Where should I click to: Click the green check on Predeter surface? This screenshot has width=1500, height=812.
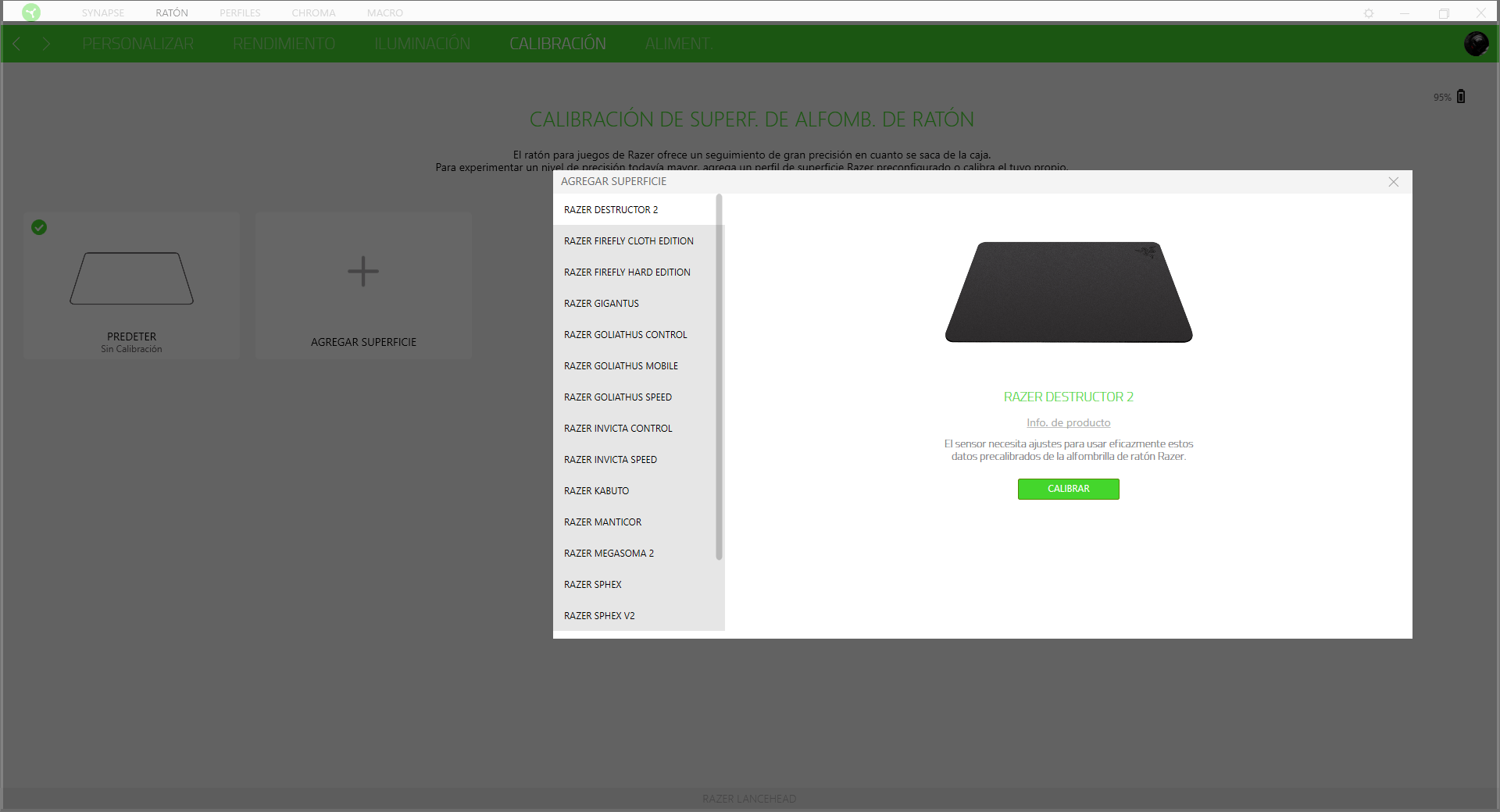[x=39, y=227]
